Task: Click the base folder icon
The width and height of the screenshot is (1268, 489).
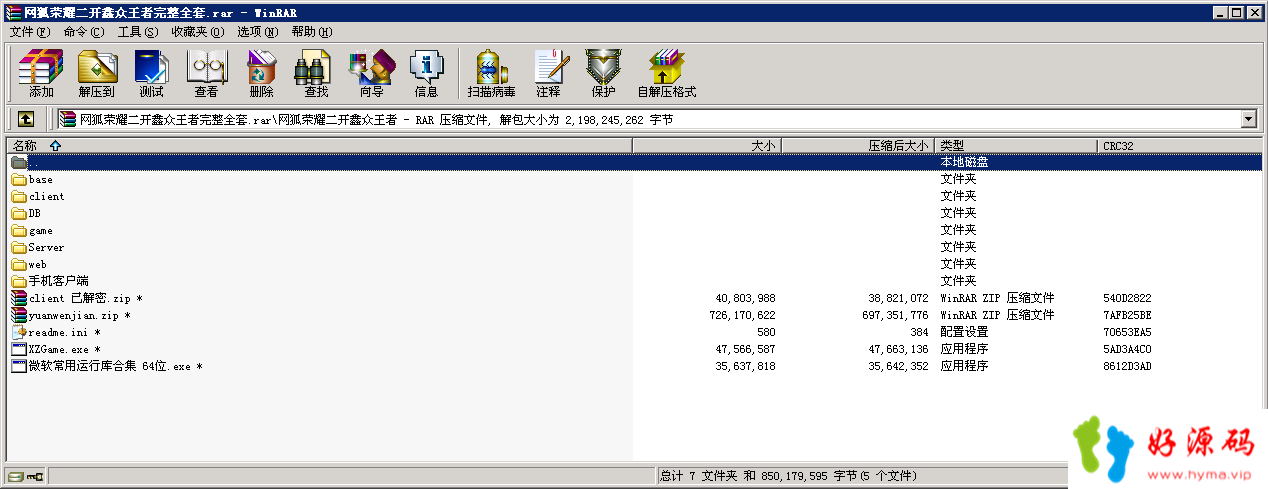Action: coord(19,180)
